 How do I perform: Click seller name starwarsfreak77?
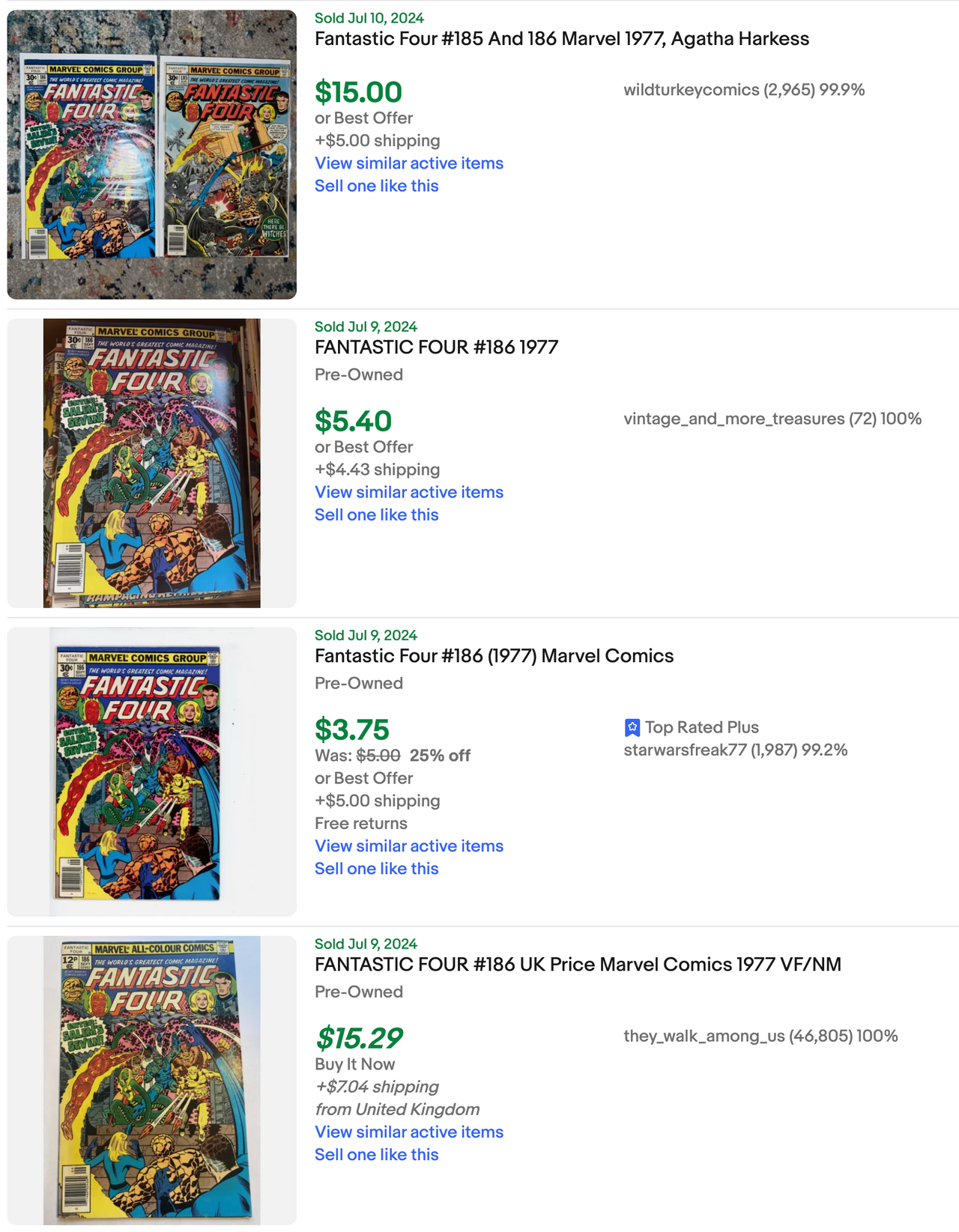pos(685,750)
